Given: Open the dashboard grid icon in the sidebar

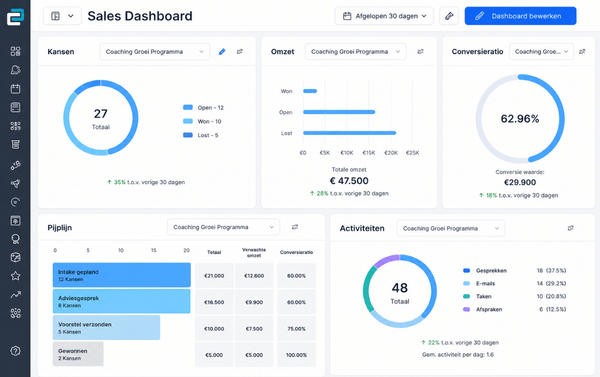Looking at the screenshot, I should coord(15,51).
